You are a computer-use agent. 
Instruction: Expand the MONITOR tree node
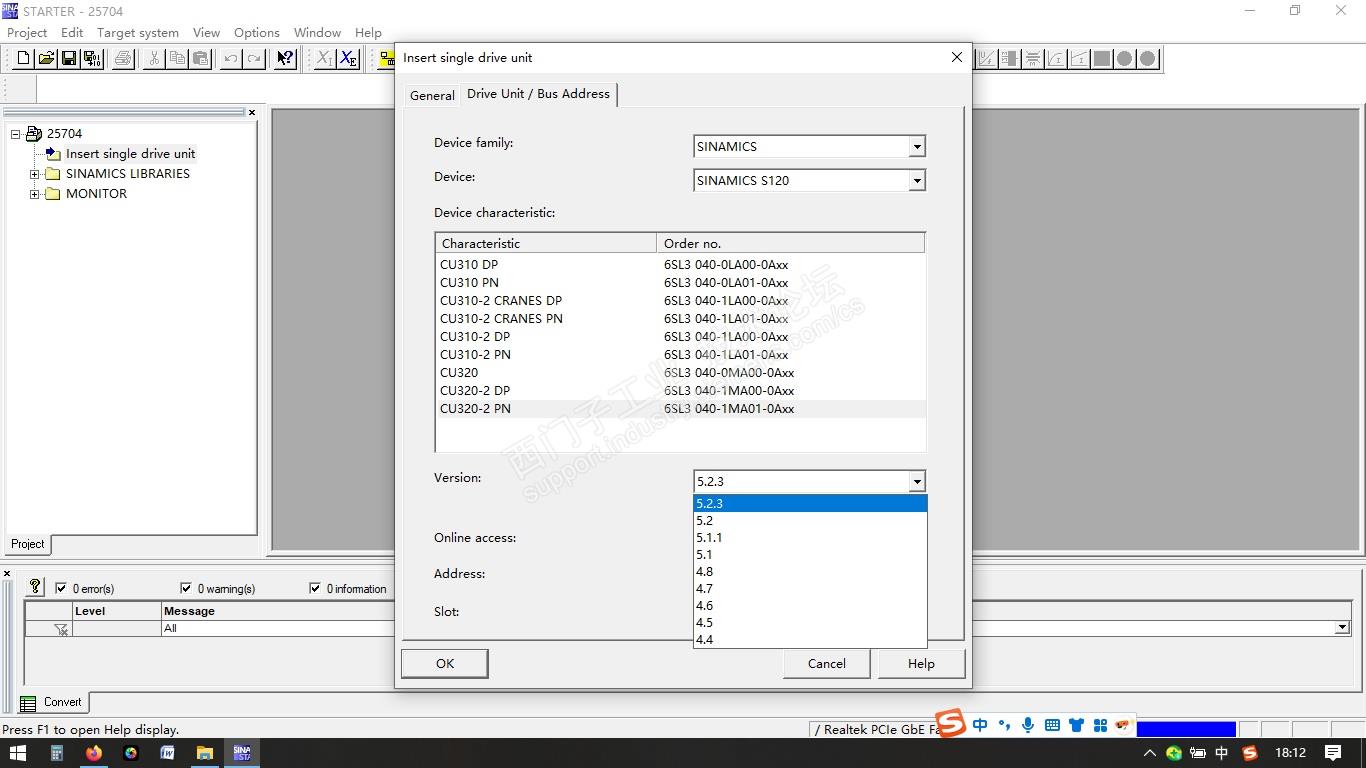pyautogui.click(x=35, y=194)
